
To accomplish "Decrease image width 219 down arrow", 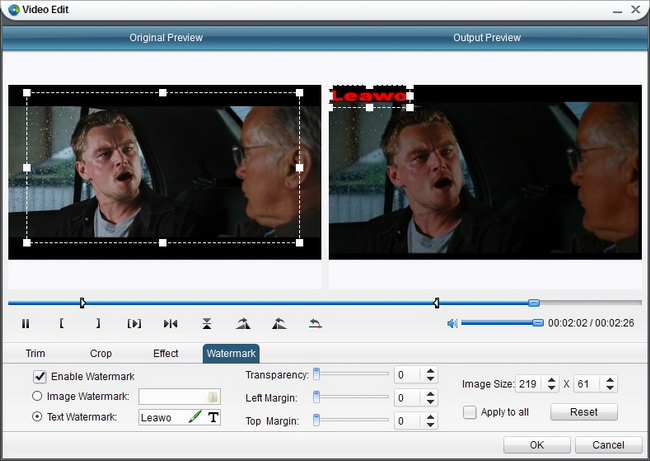I will pos(551,388).
